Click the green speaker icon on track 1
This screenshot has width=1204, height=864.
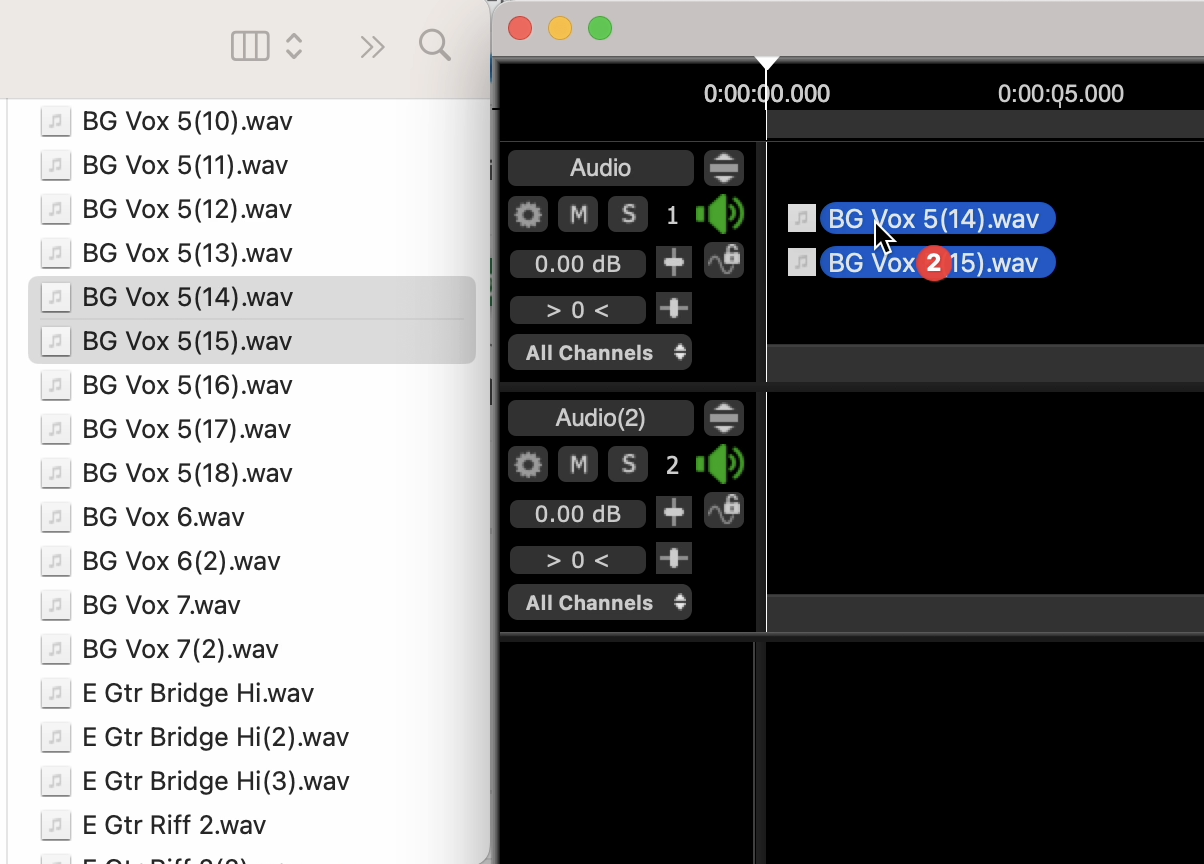[x=721, y=214]
